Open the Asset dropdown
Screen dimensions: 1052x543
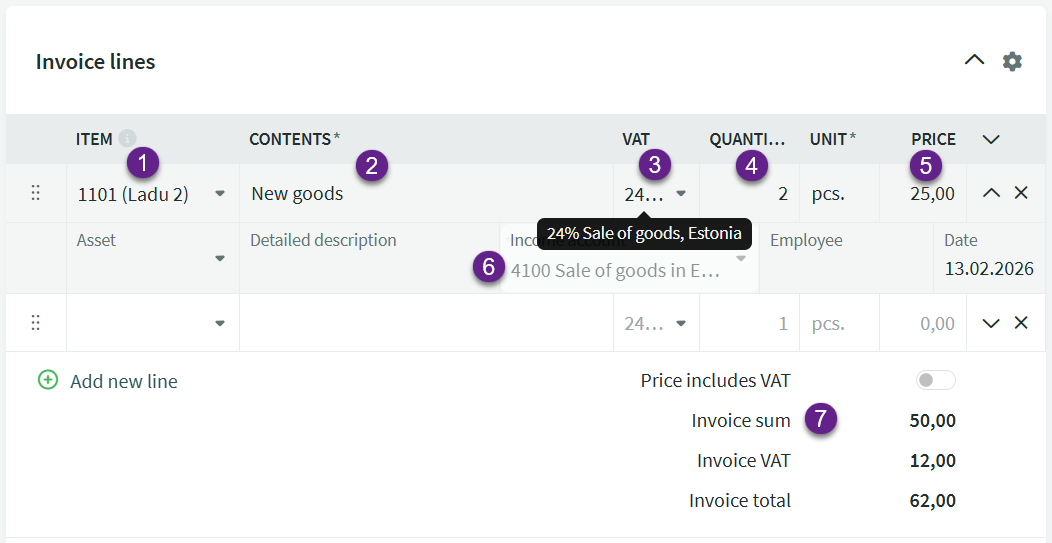[x=220, y=258]
